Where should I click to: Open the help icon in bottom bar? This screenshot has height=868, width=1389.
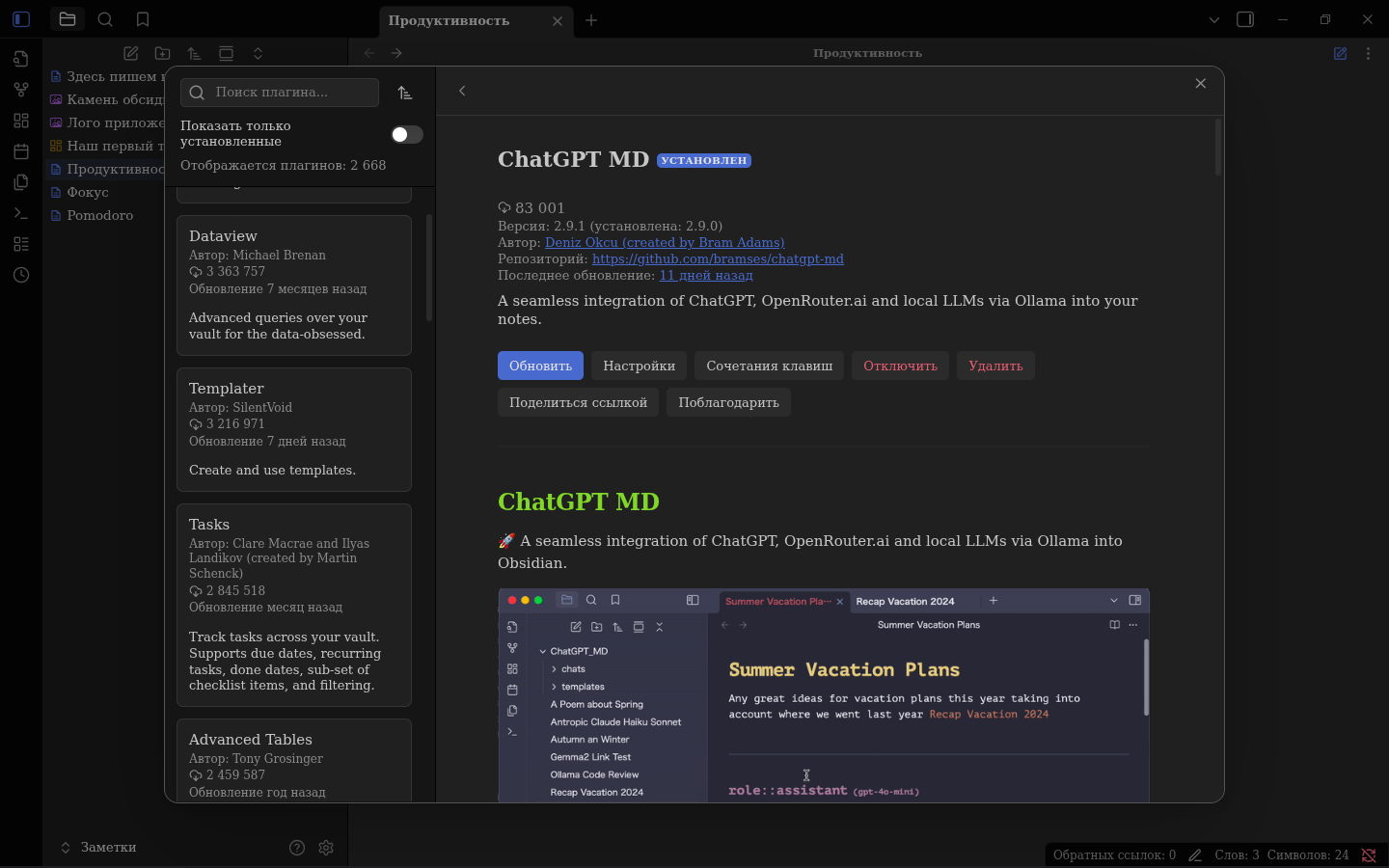click(297, 848)
